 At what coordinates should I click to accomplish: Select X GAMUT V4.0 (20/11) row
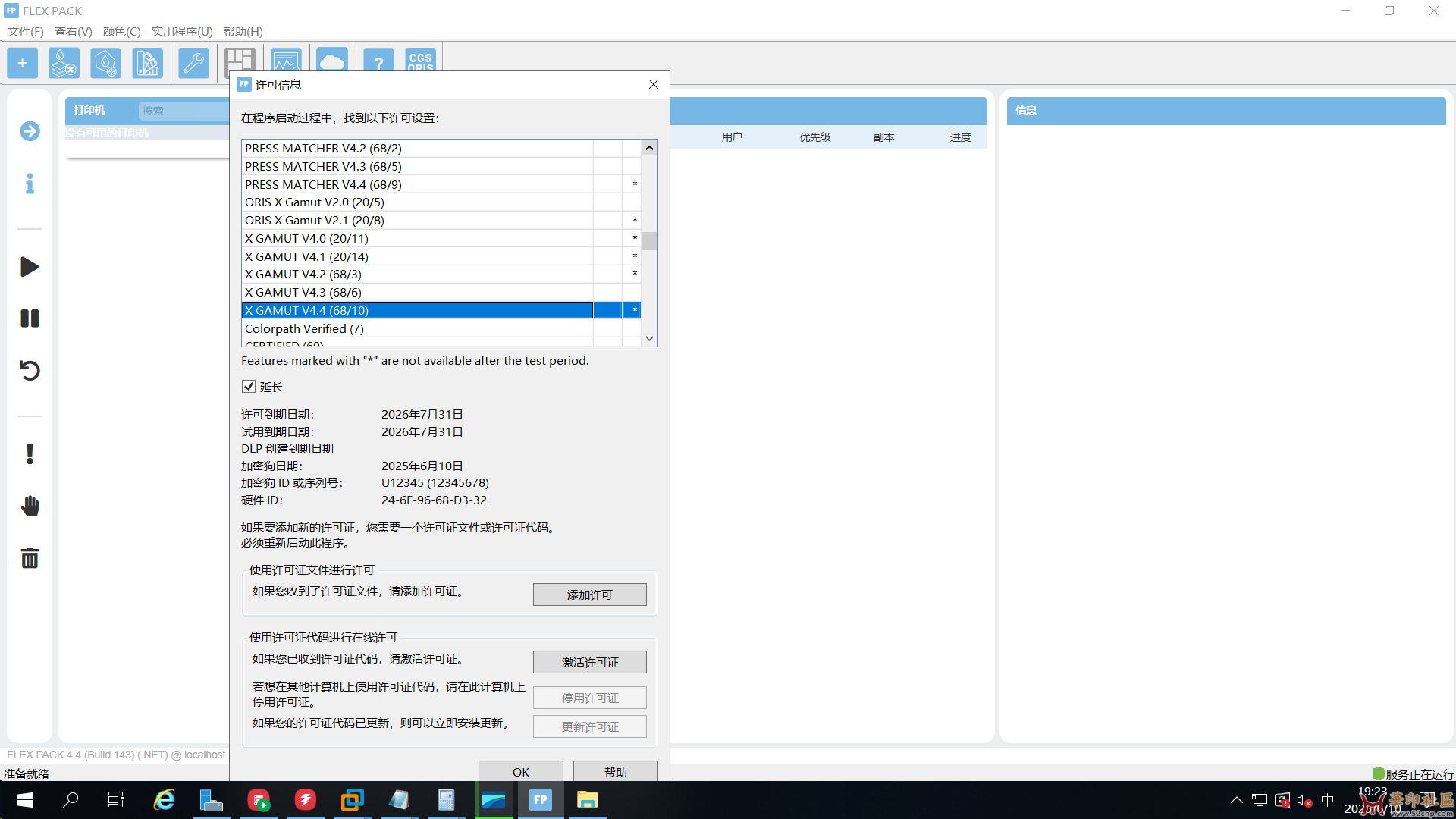tap(441, 238)
